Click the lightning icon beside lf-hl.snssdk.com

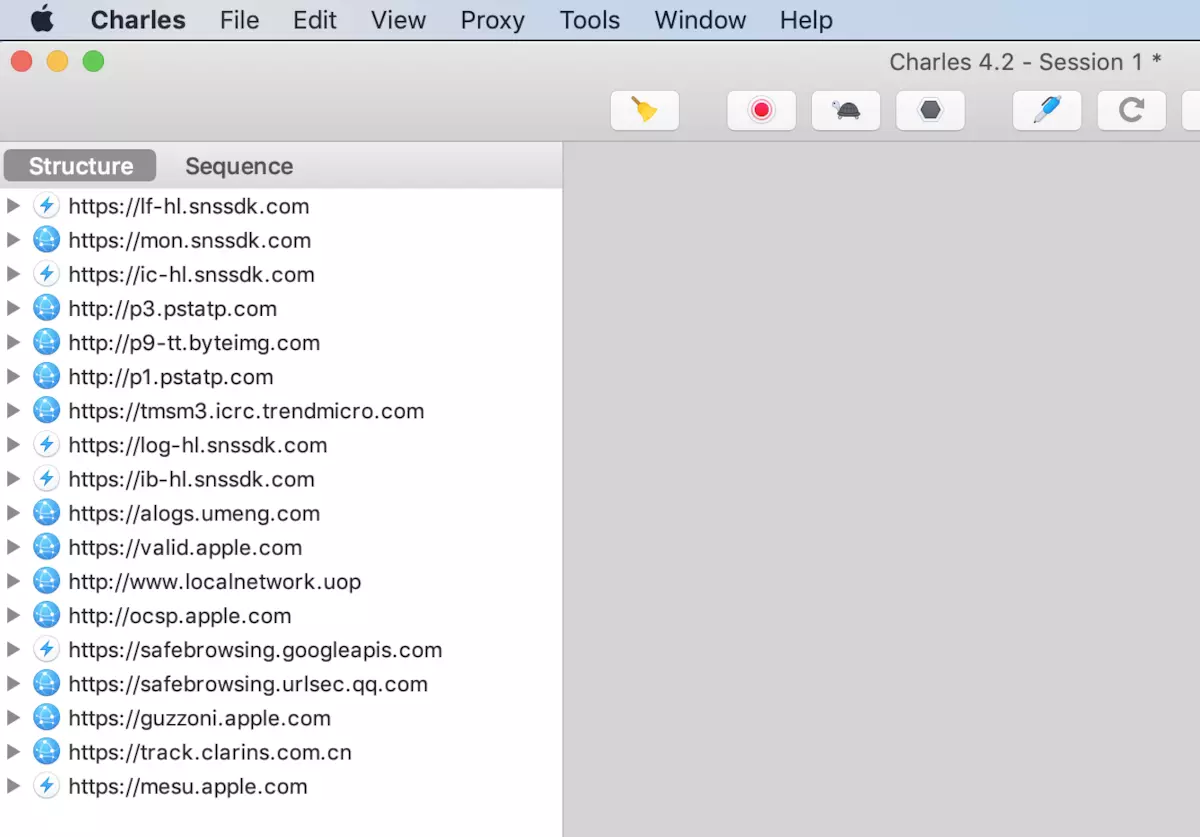46,206
